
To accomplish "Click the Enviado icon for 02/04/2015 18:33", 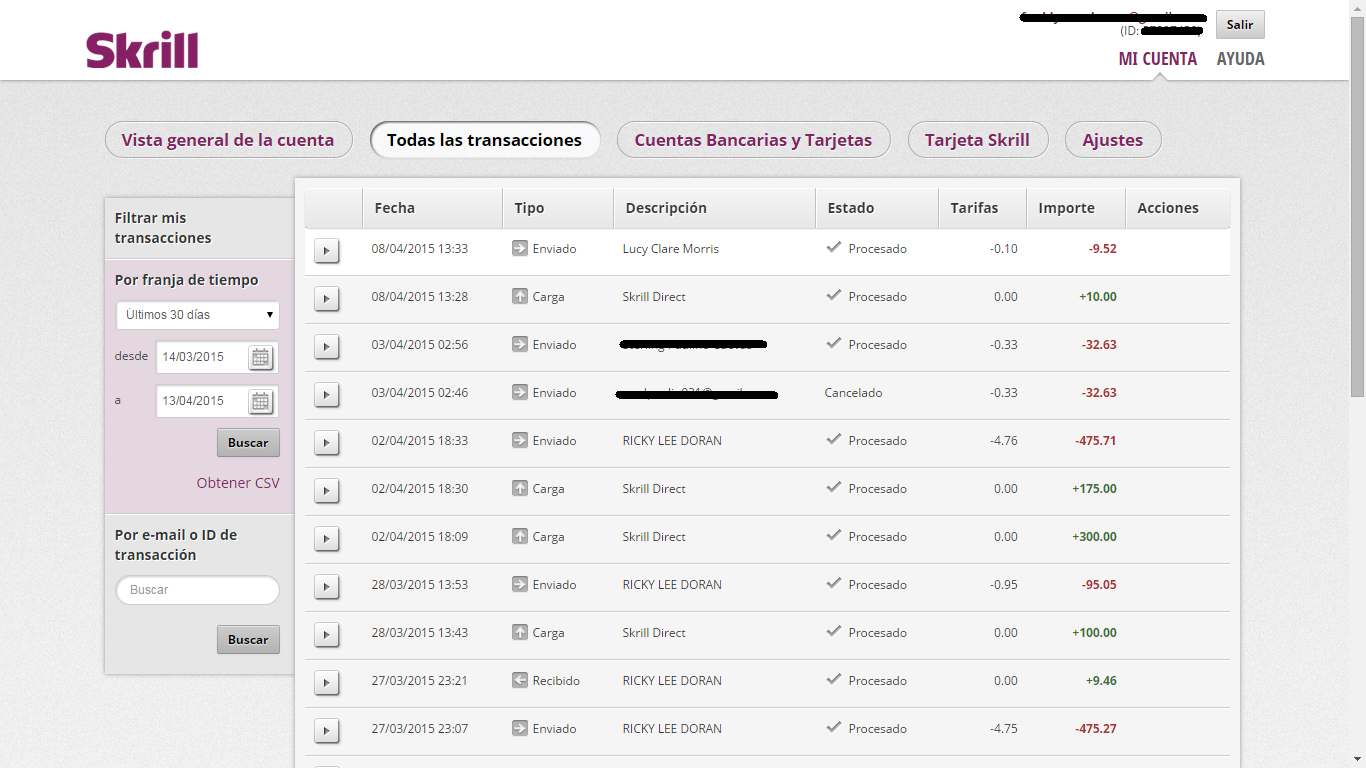I will [520, 440].
